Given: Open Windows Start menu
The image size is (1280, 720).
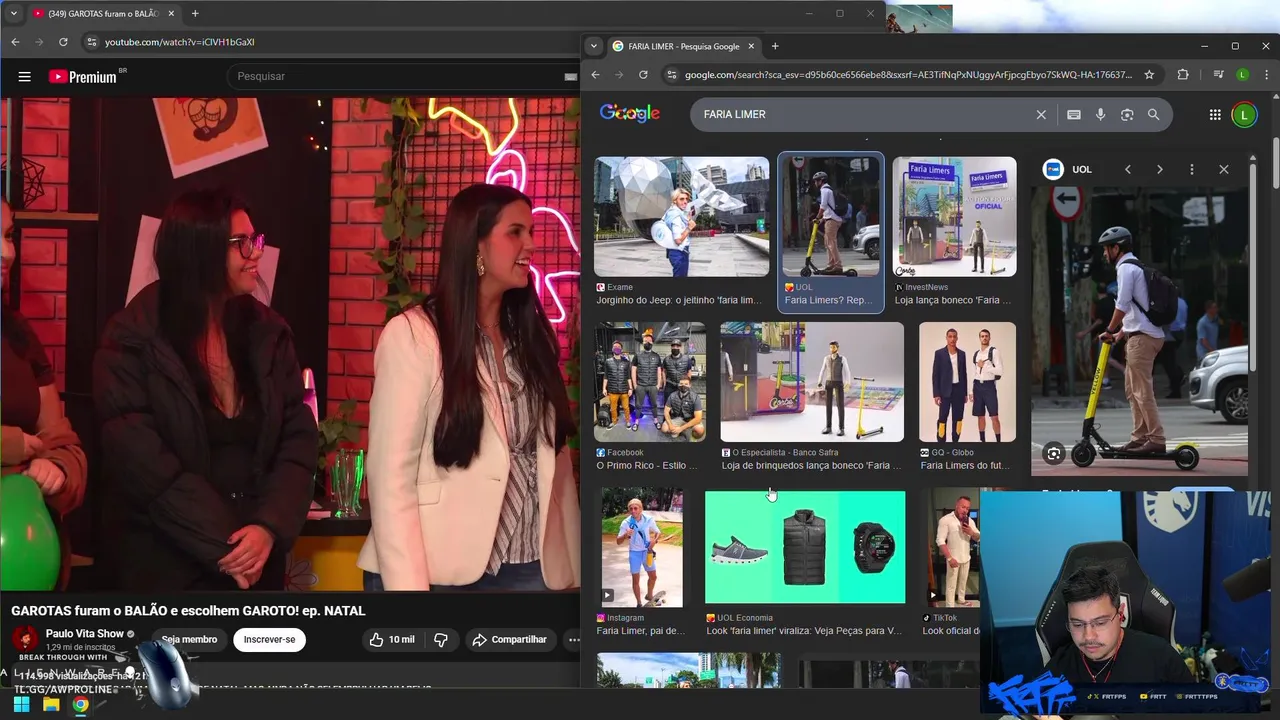Looking at the screenshot, I should [x=21, y=705].
